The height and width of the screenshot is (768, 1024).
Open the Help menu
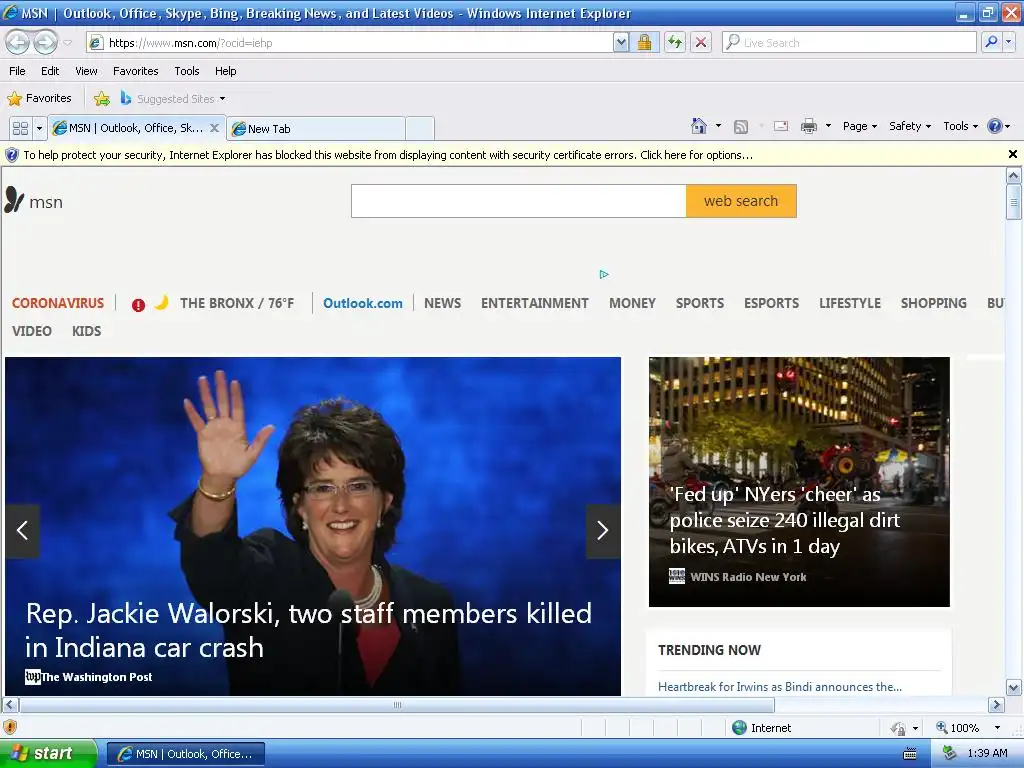(x=226, y=71)
